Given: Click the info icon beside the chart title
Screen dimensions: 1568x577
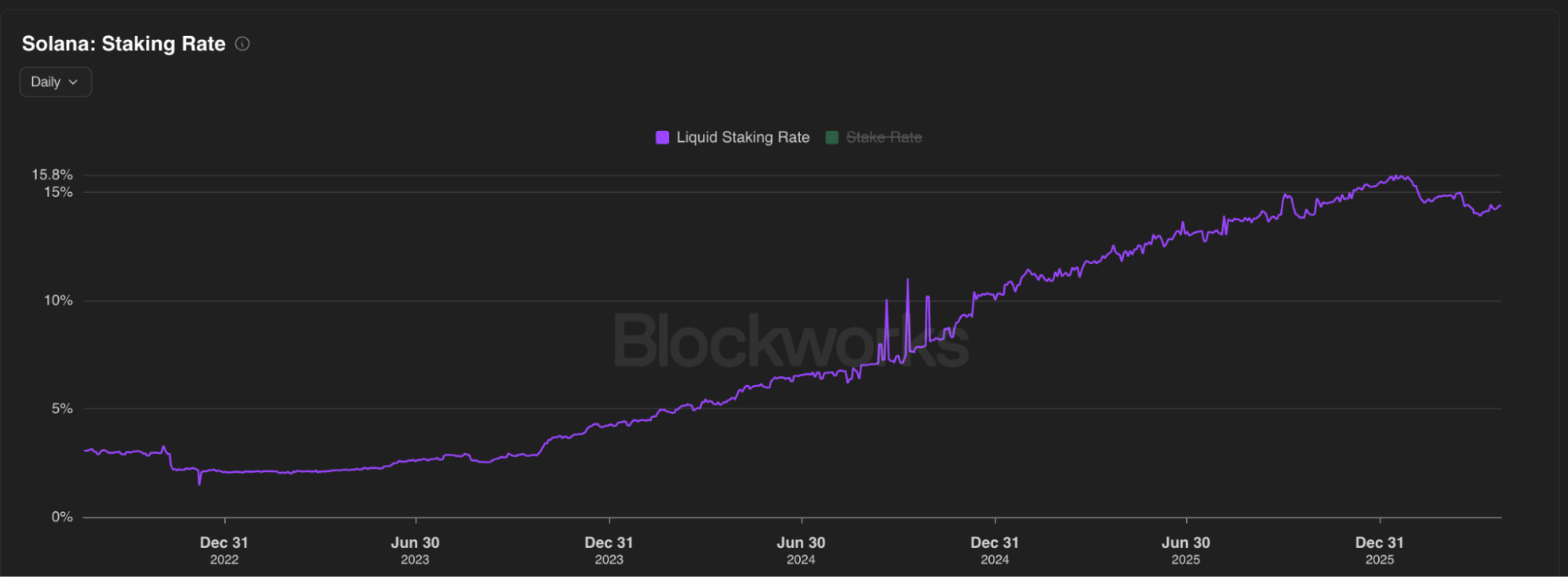Looking at the screenshot, I should pyautogui.click(x=242, y=44).
